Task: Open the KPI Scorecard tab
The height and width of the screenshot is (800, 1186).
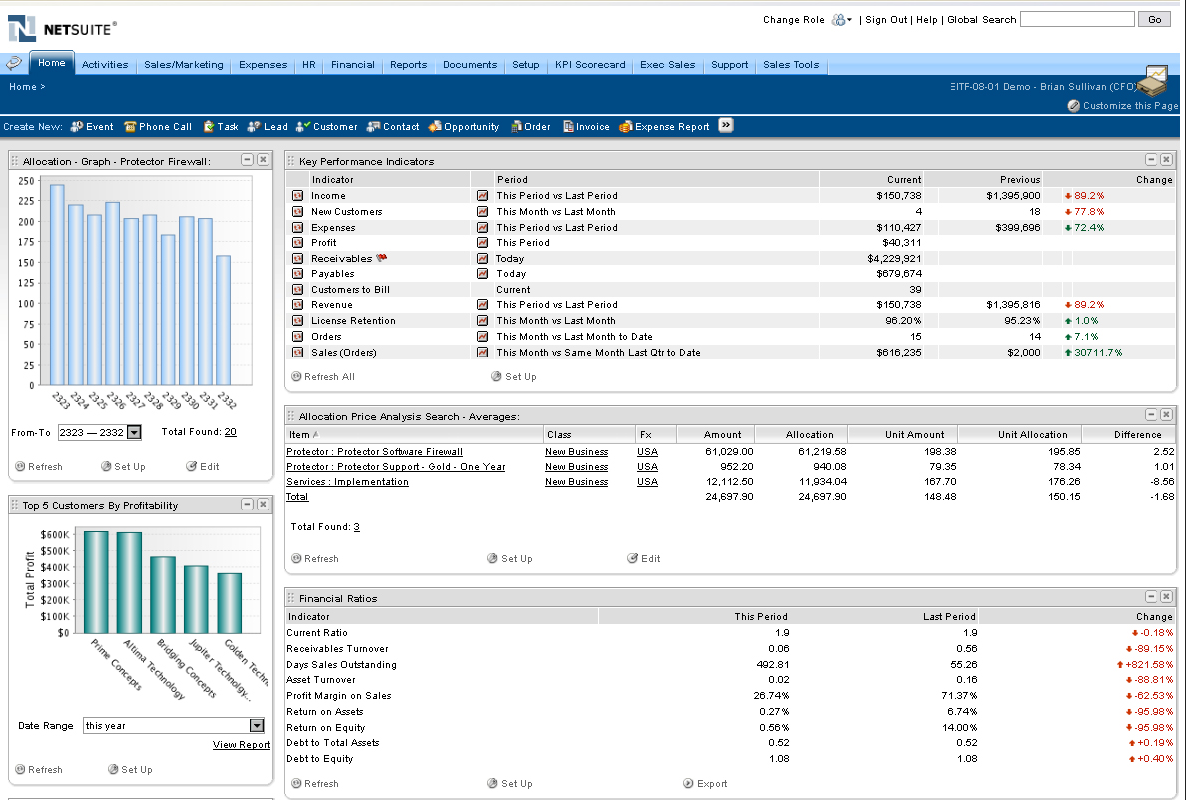Action: (590, 64)
